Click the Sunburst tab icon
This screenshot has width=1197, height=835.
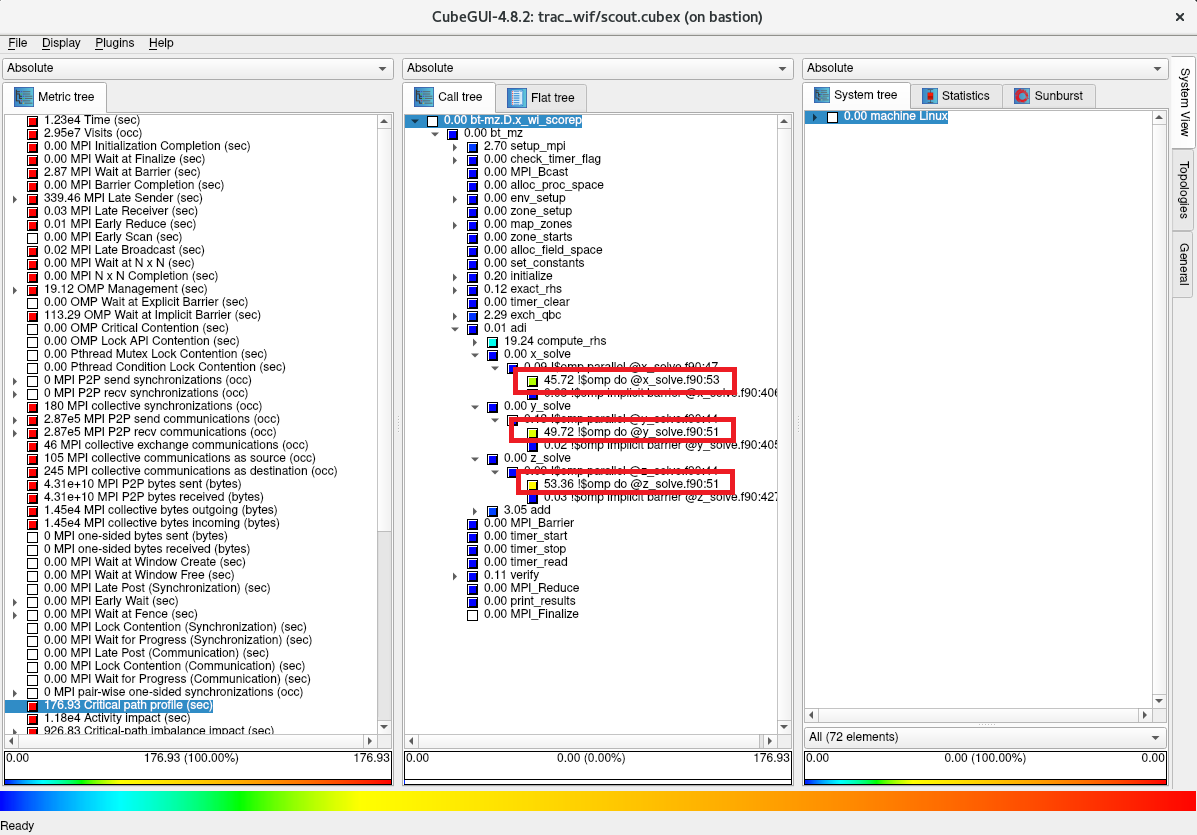tap(1022, 96)
